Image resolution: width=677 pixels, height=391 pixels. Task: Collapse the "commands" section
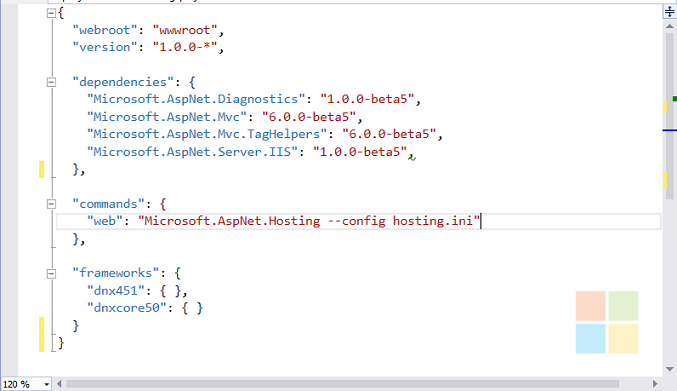click(51, 204)
